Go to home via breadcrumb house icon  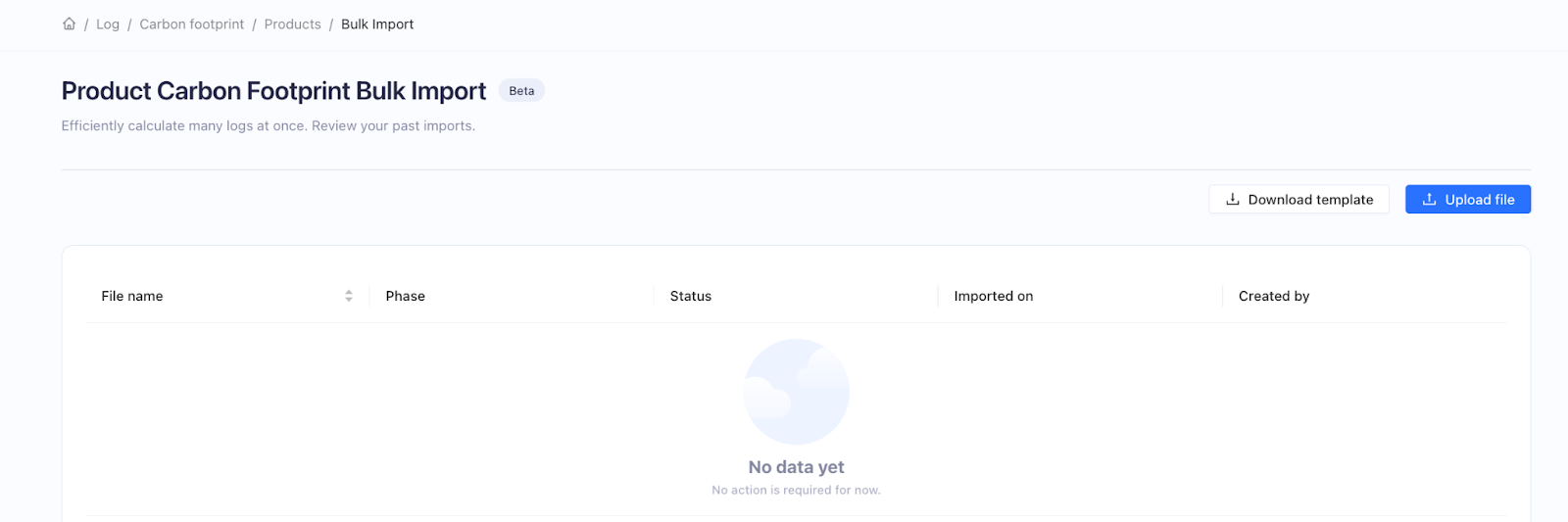pyautogui.click(x=69, y=24)
